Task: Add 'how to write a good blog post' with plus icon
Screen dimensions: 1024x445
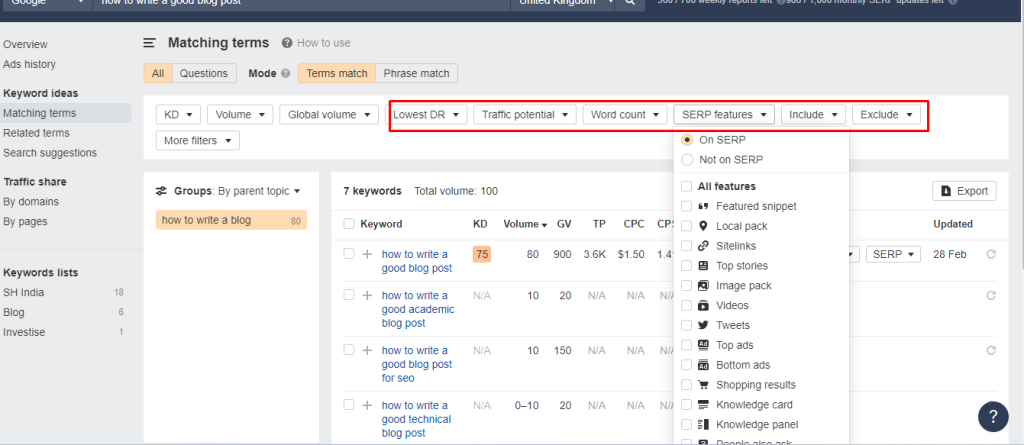Action: pos(368,254)
